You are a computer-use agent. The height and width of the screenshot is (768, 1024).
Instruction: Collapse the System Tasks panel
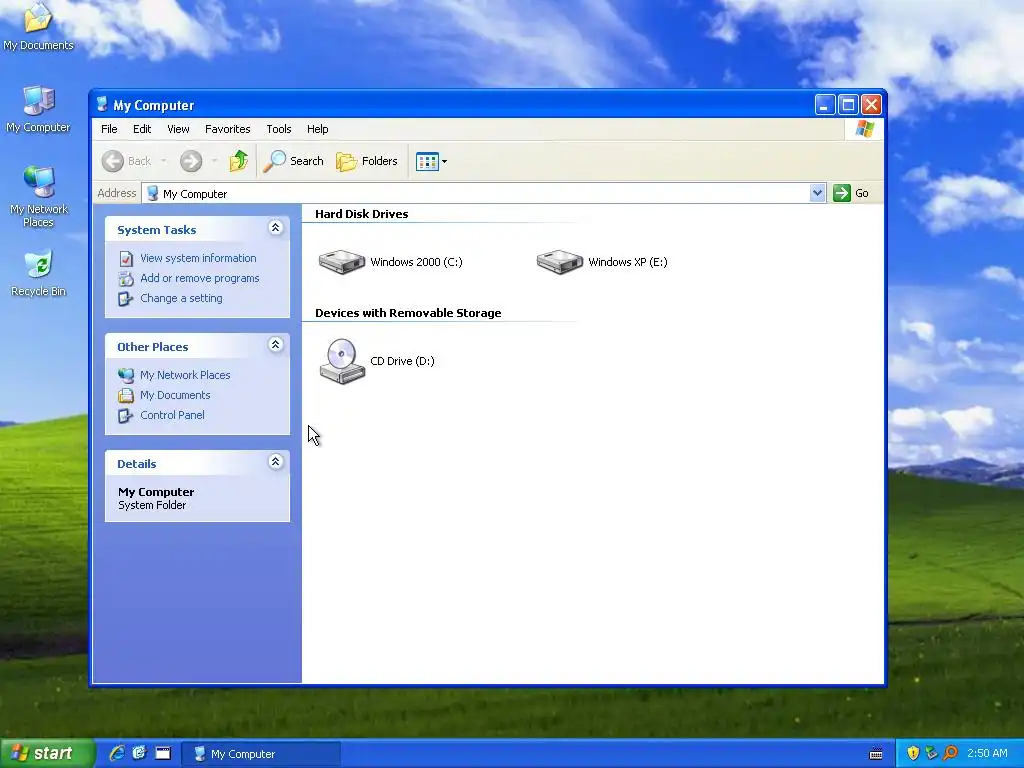click(276, 228)
